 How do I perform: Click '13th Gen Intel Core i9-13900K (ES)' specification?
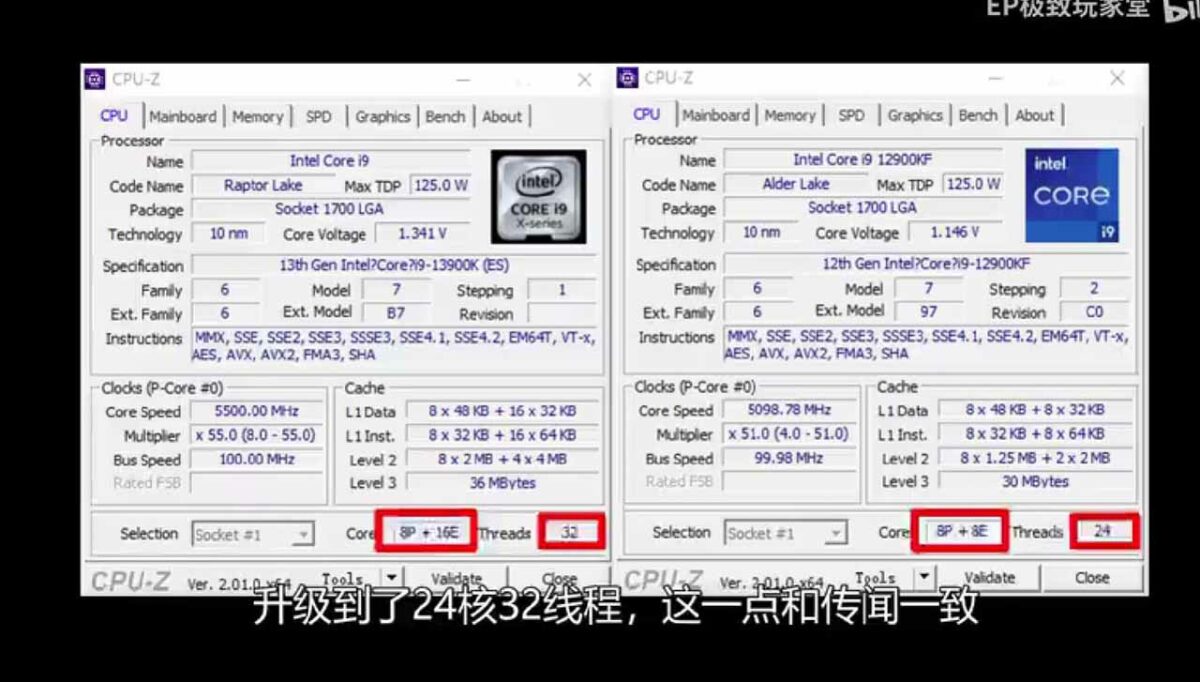[395, 266]
